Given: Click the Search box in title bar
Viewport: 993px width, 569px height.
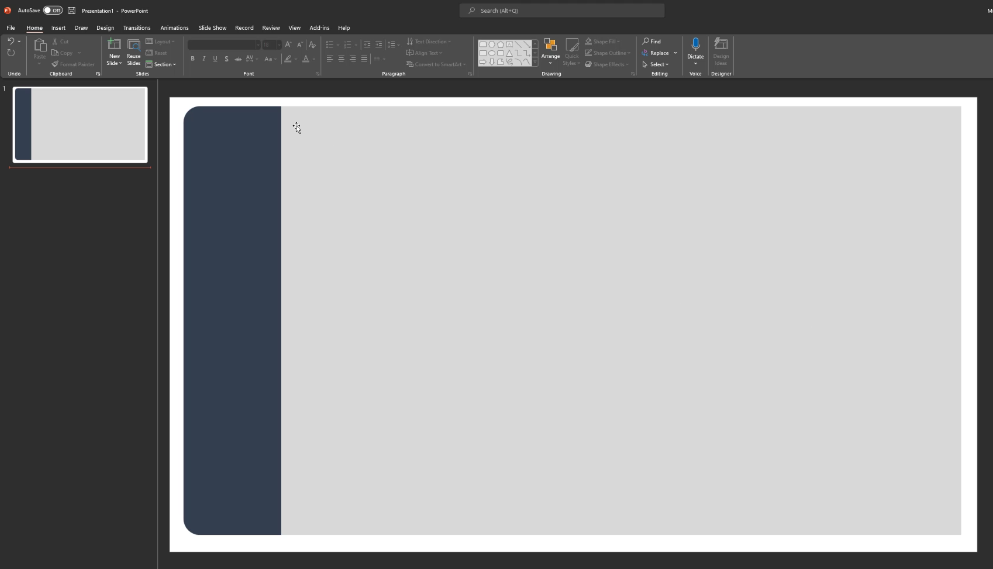Looking at the screenshot, I should click(x=562, y=10).
